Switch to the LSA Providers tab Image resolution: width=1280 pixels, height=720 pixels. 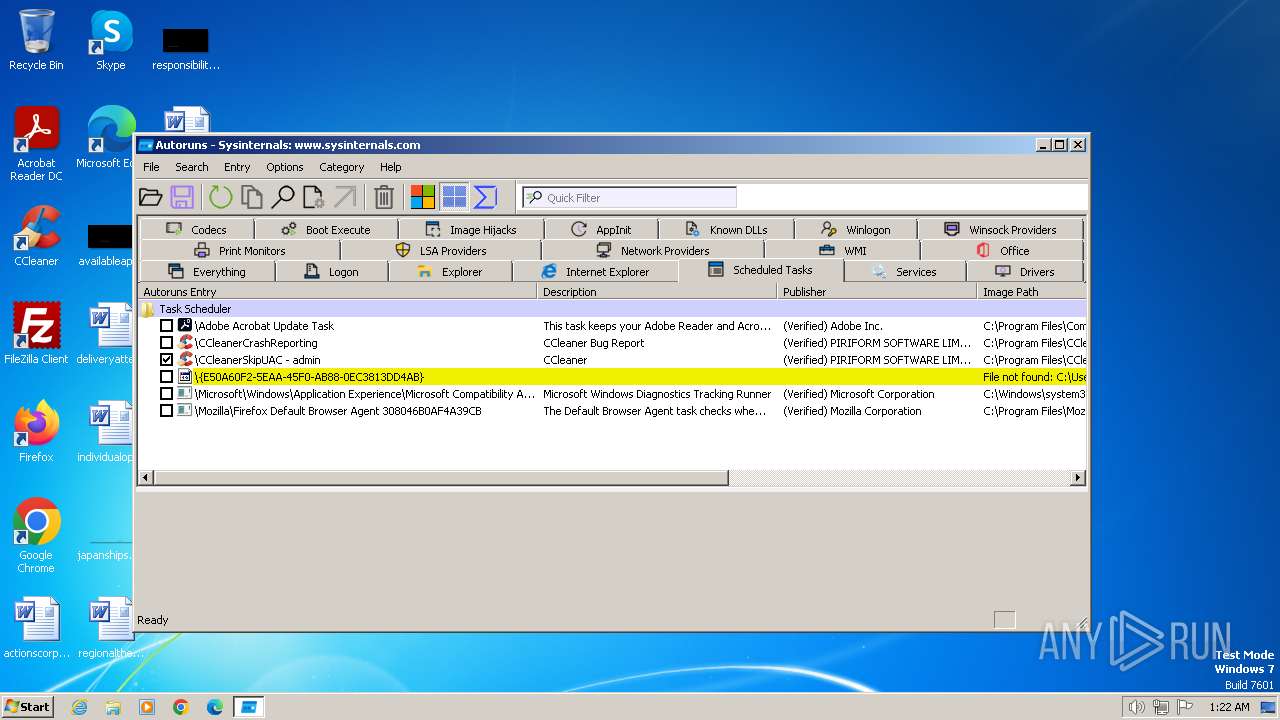tap(440, 250)
